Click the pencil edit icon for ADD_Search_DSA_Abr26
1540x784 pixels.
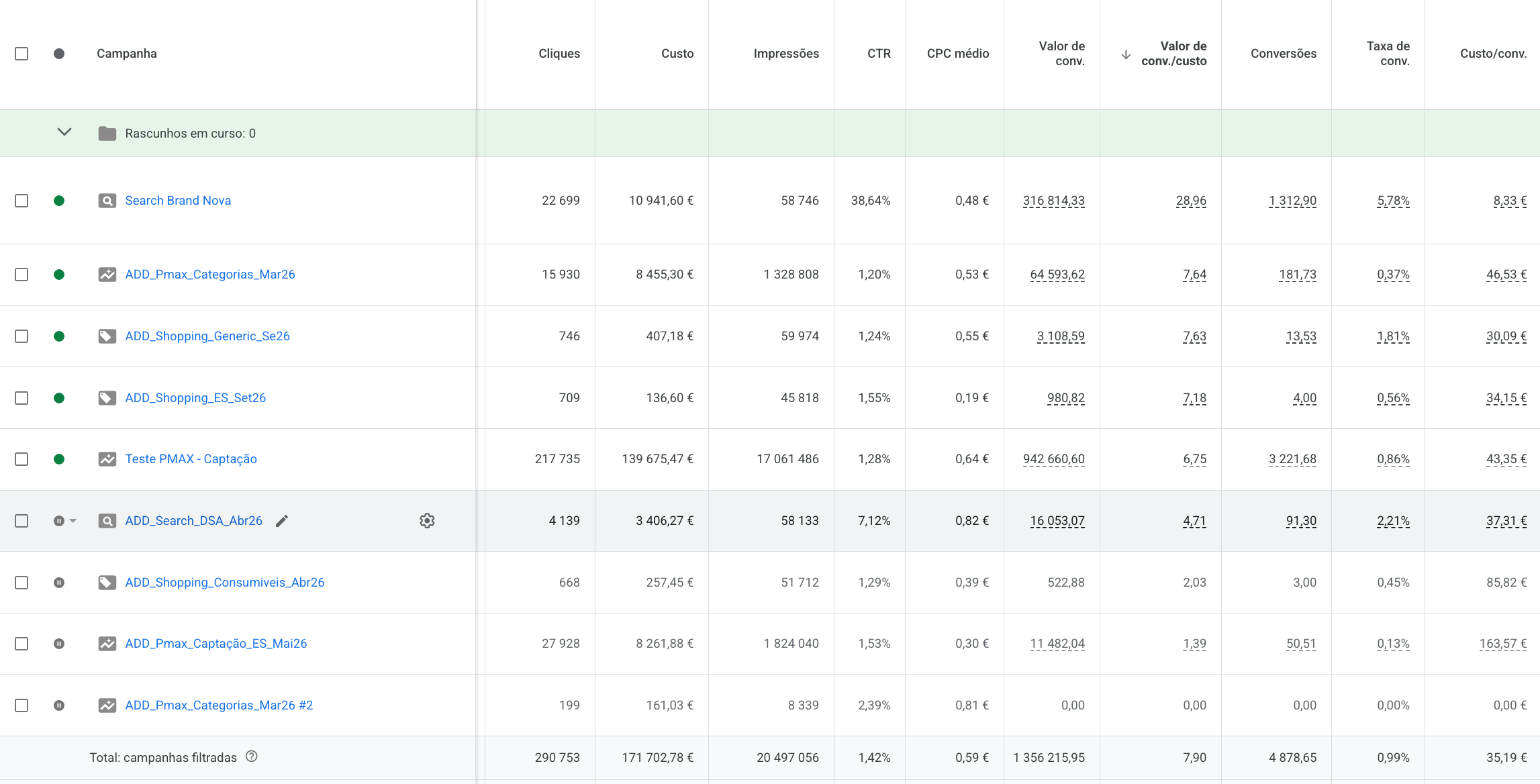pos(282,521)
